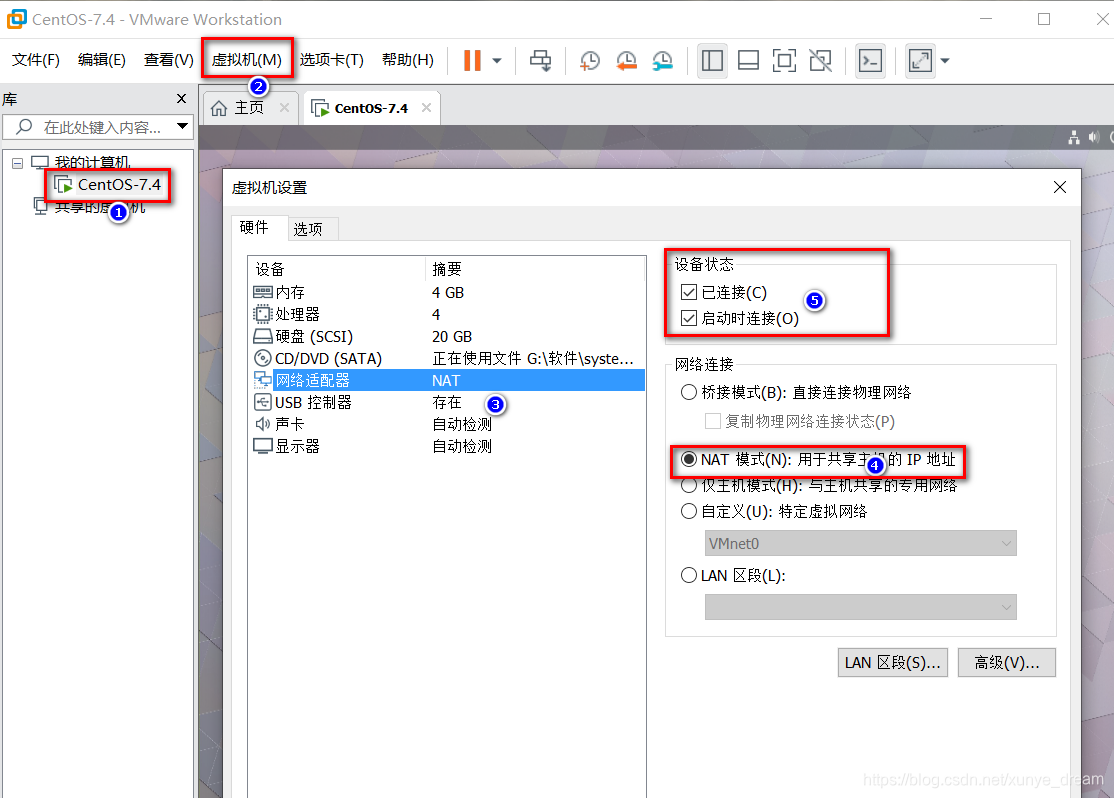Click the send Ctrl+Alt+Del icon

tap(541, 60)
